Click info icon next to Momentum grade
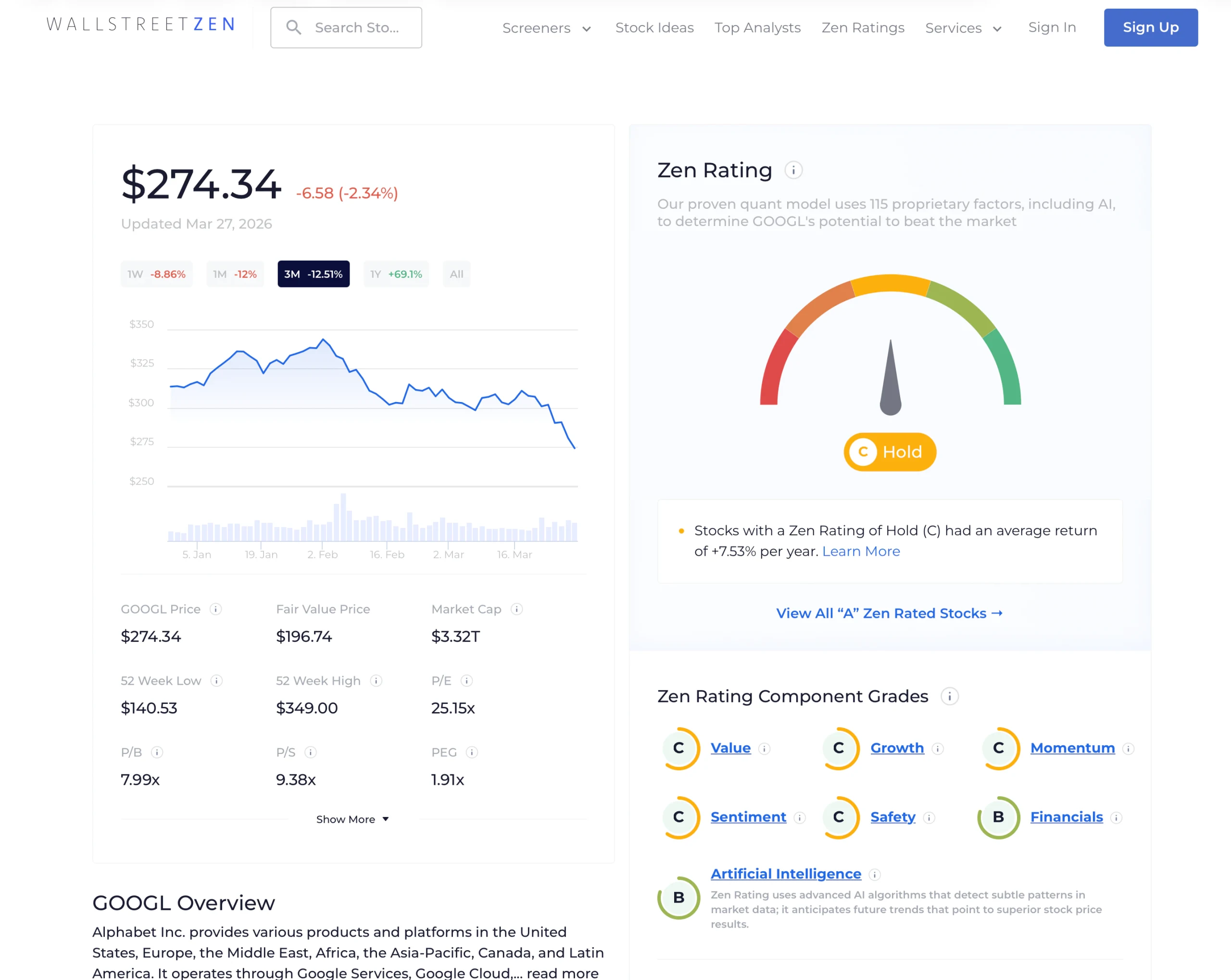Image resolution: width=1231 pixels, height=980 pixels. (x=1128, y=749)
